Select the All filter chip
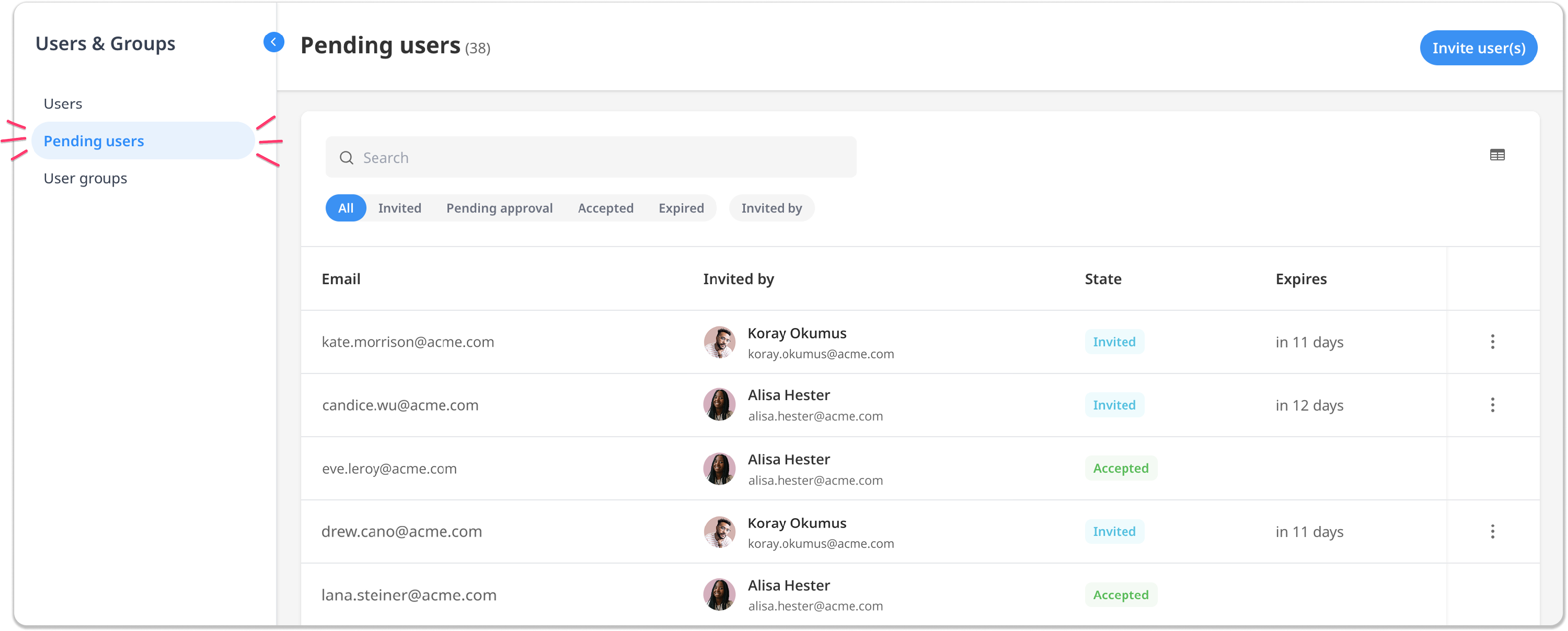The height and width of the screenshot is (631, 1568). pyautogui.click(x=345, y=209)
